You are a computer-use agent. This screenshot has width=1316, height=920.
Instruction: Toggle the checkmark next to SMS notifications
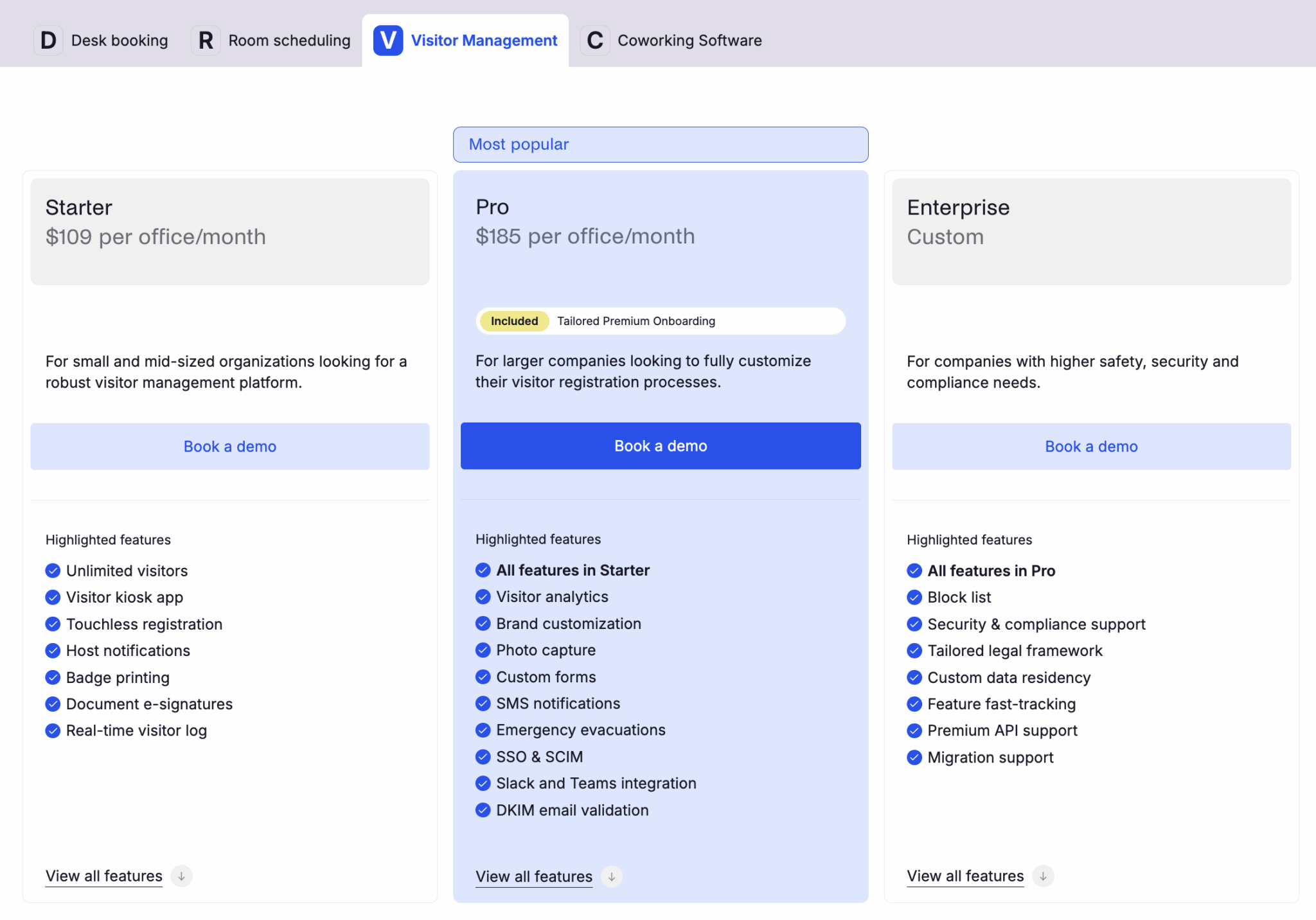click(x=483, y=703)
